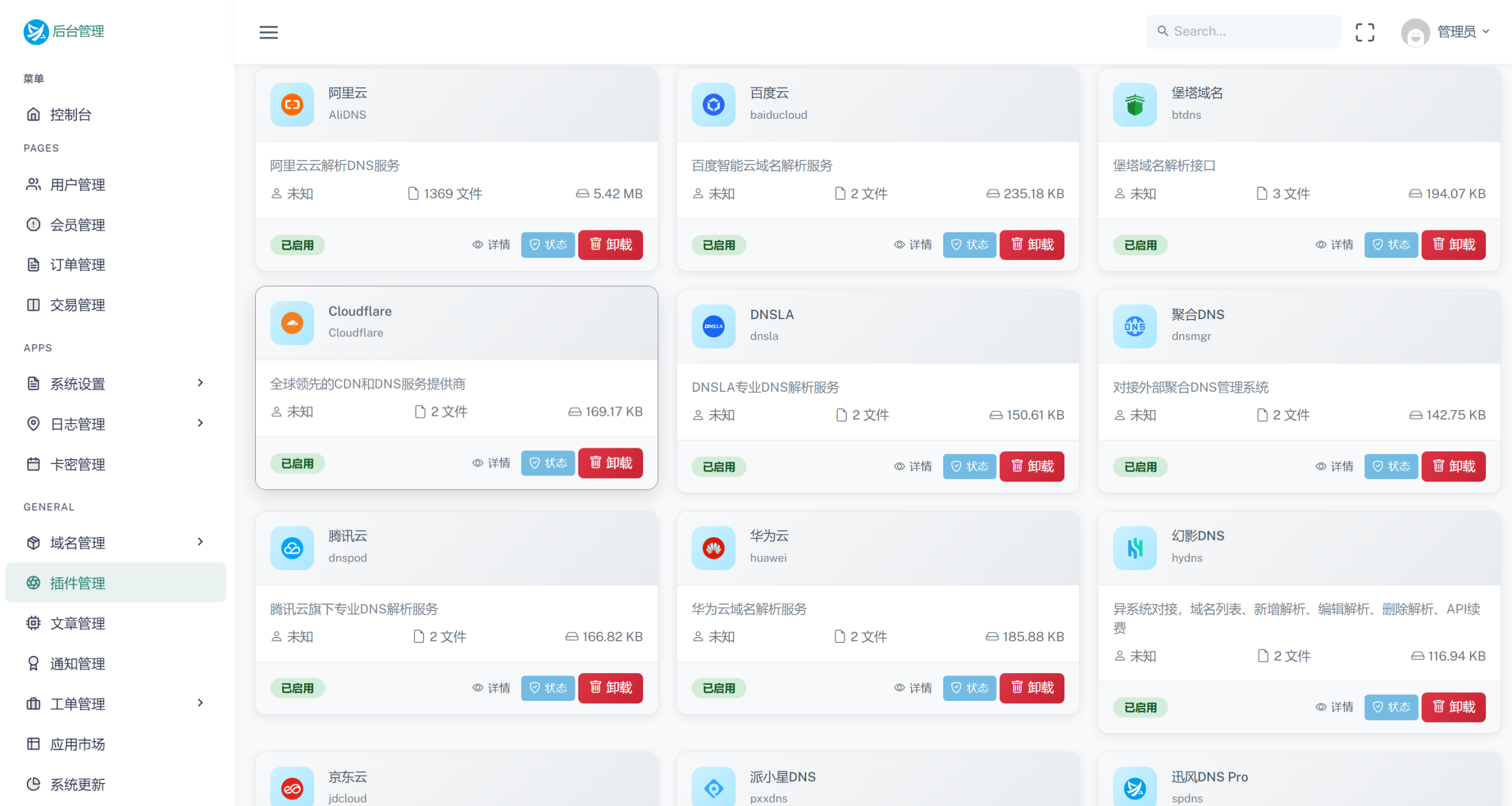Viewport: 1512px width, 806px height.
Task: Click the 幻影DNS hydns plugin icon
Action: click(1134, 548)
